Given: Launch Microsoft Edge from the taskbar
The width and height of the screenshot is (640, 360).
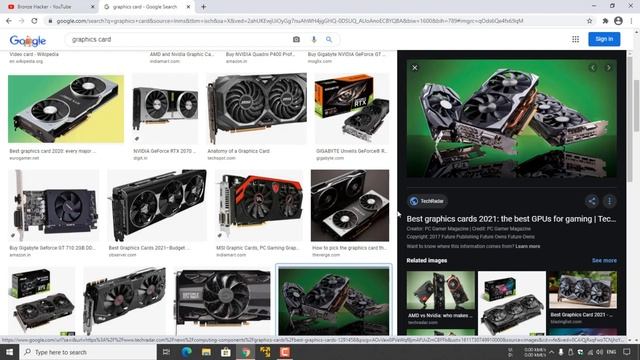Looking at the screenshot, I should pos(187,352).
